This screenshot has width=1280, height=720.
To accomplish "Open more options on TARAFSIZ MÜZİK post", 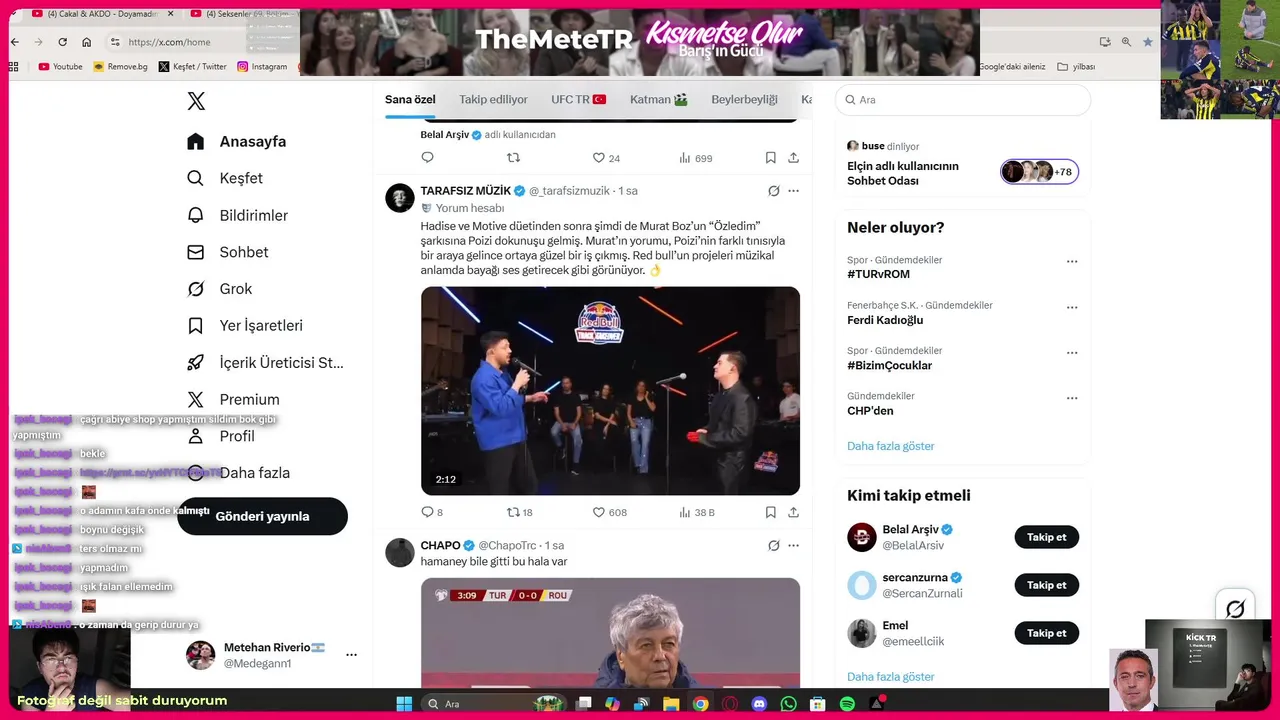I will pyautogui.click(x=793, y=191).
